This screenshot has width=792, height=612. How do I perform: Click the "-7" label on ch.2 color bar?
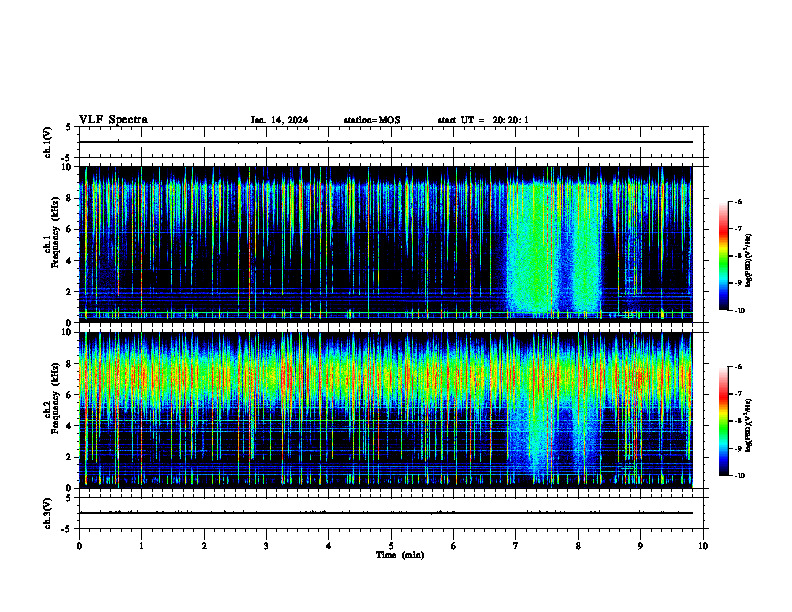[738, 394]
